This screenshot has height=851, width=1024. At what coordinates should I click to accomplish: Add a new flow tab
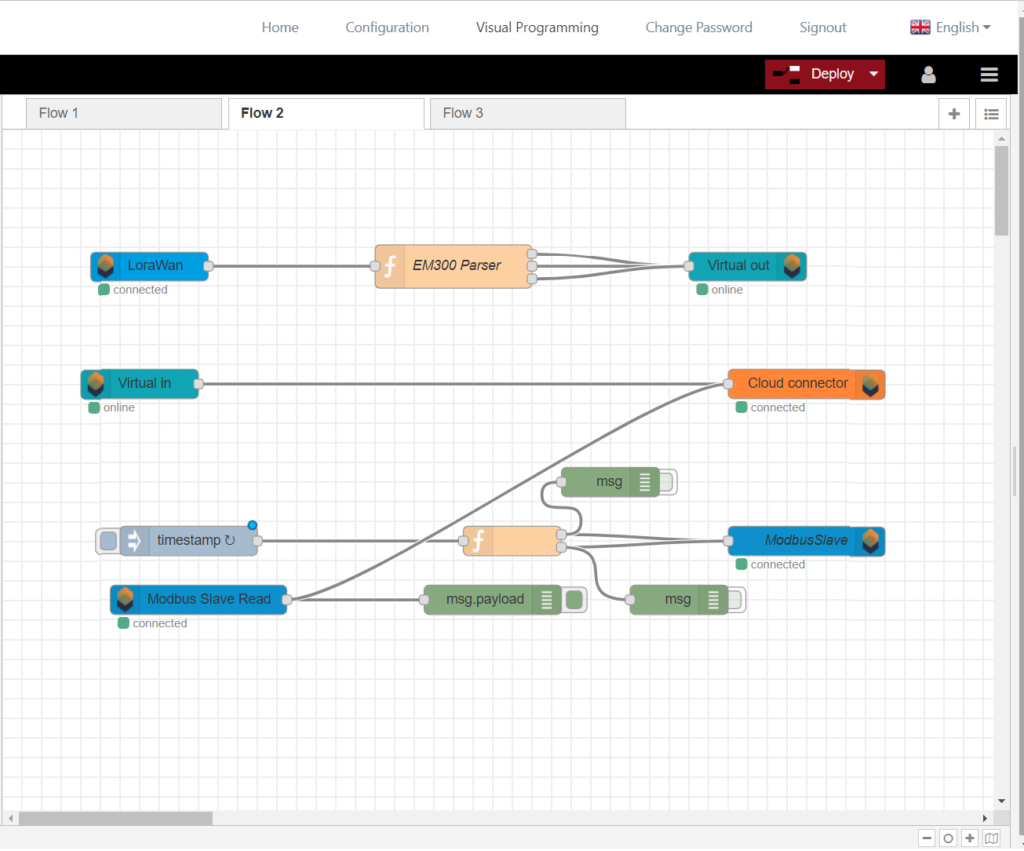tap(953, 114)
